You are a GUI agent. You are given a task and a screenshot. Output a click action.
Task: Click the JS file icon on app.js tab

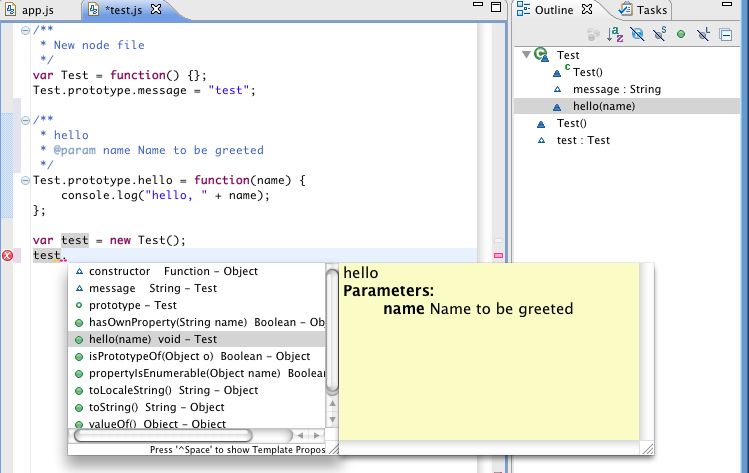point(11,10)
